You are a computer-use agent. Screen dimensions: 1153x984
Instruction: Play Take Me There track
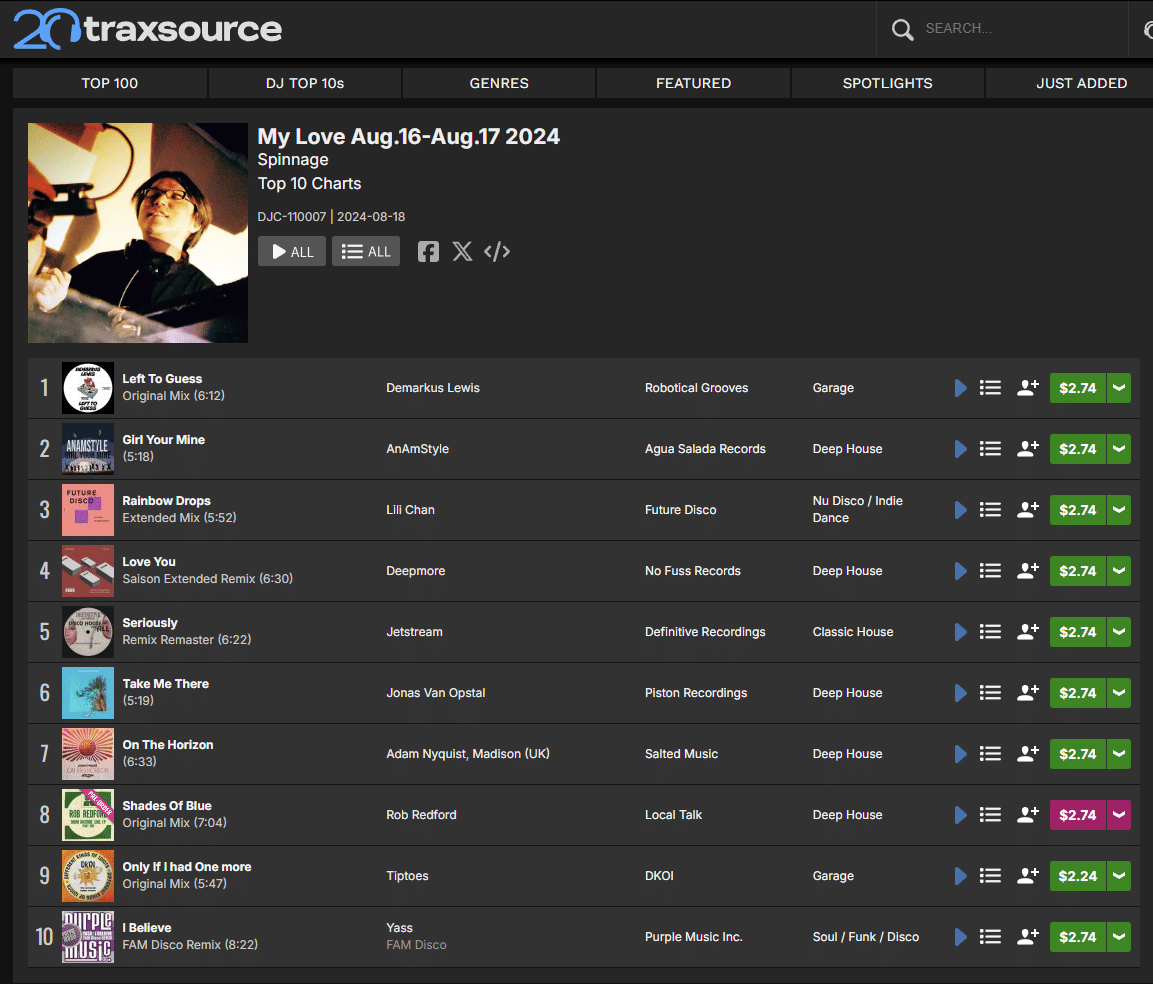[x=960, y=693]
